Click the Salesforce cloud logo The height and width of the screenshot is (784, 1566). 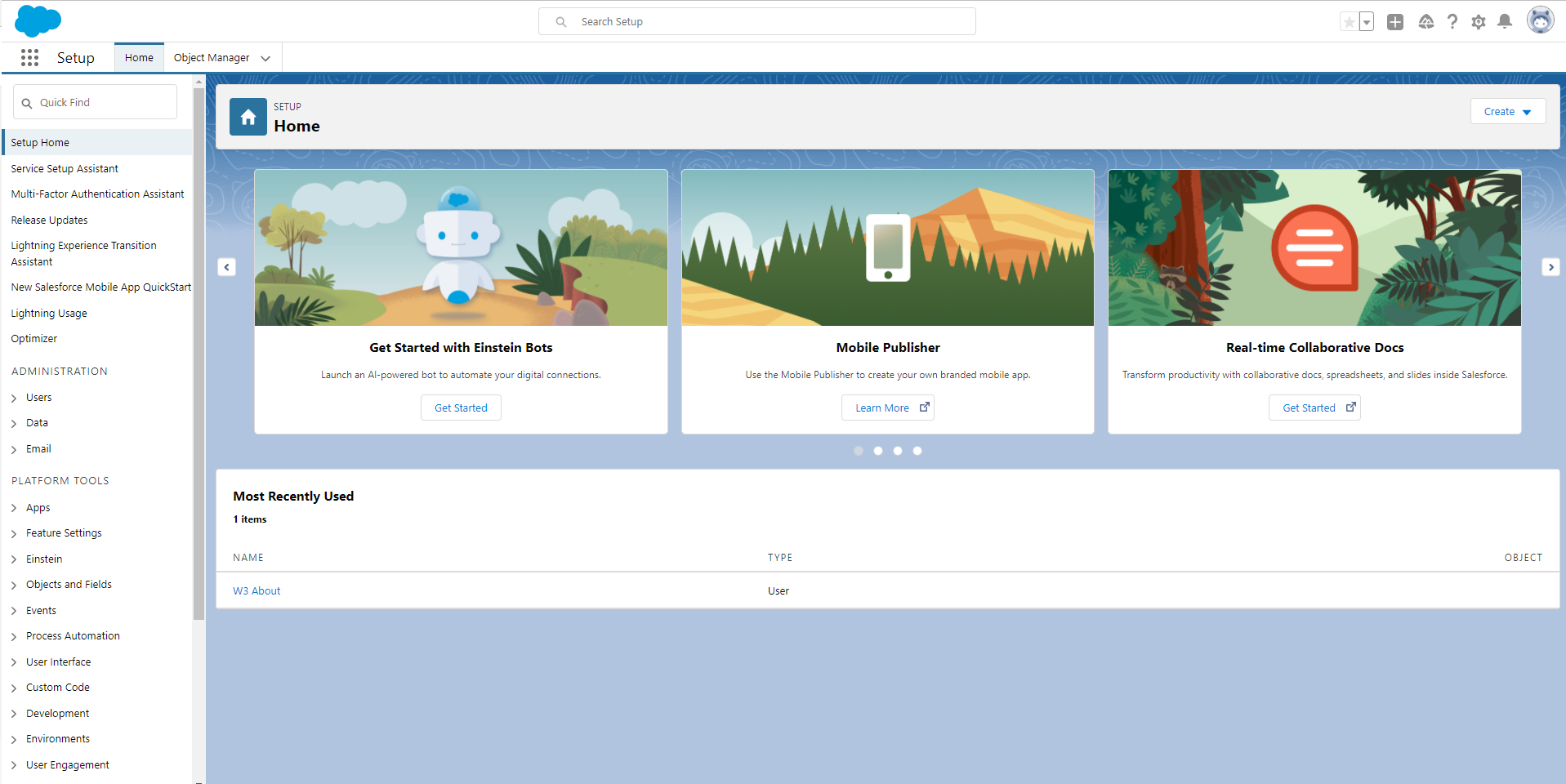[x=38, y=20]
